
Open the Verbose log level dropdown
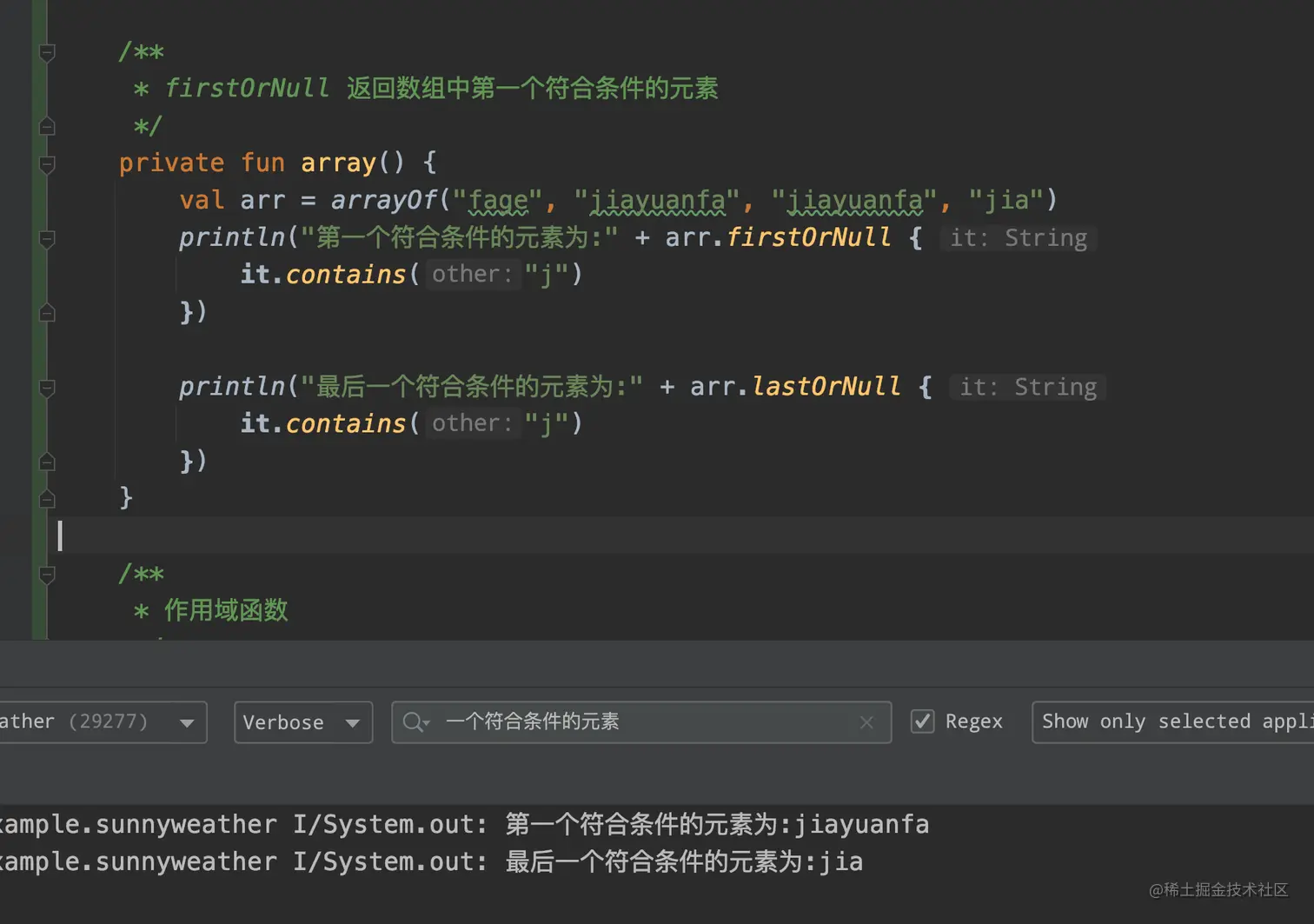click(x=303, y=722)
